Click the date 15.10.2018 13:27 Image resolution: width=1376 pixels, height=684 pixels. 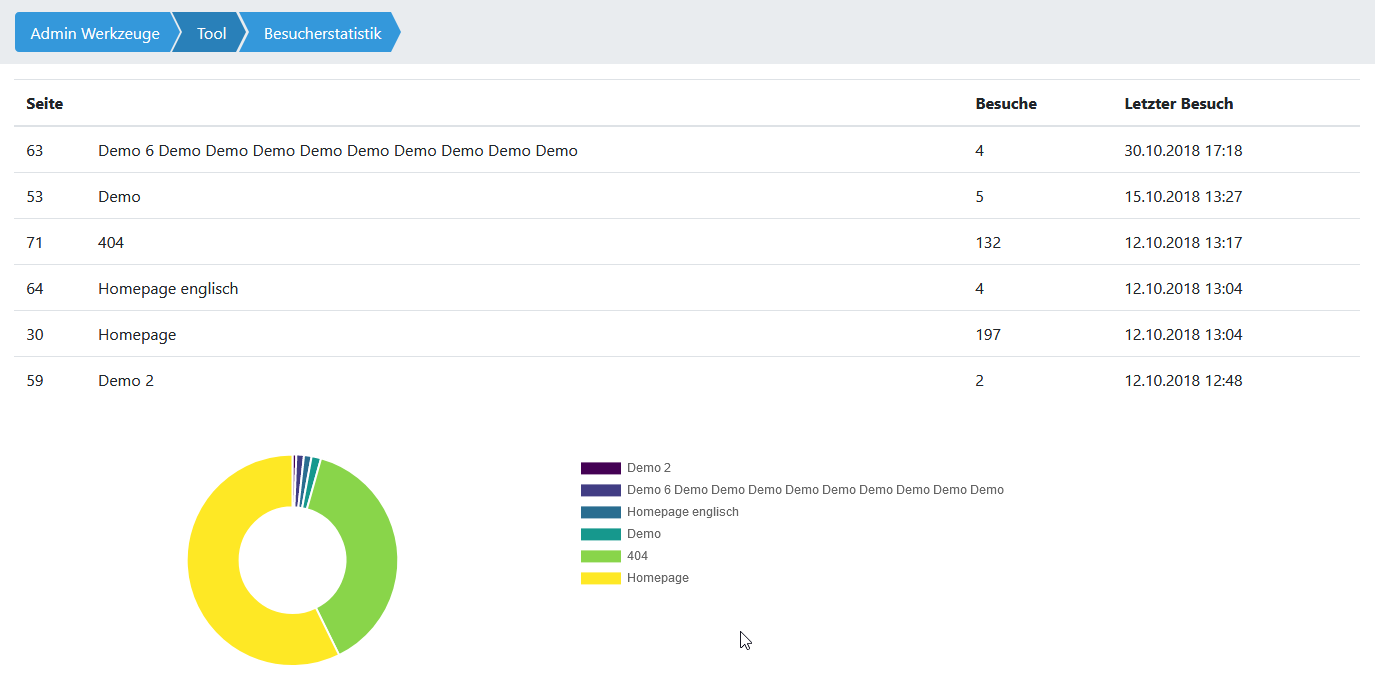(x=1183, y=196)
